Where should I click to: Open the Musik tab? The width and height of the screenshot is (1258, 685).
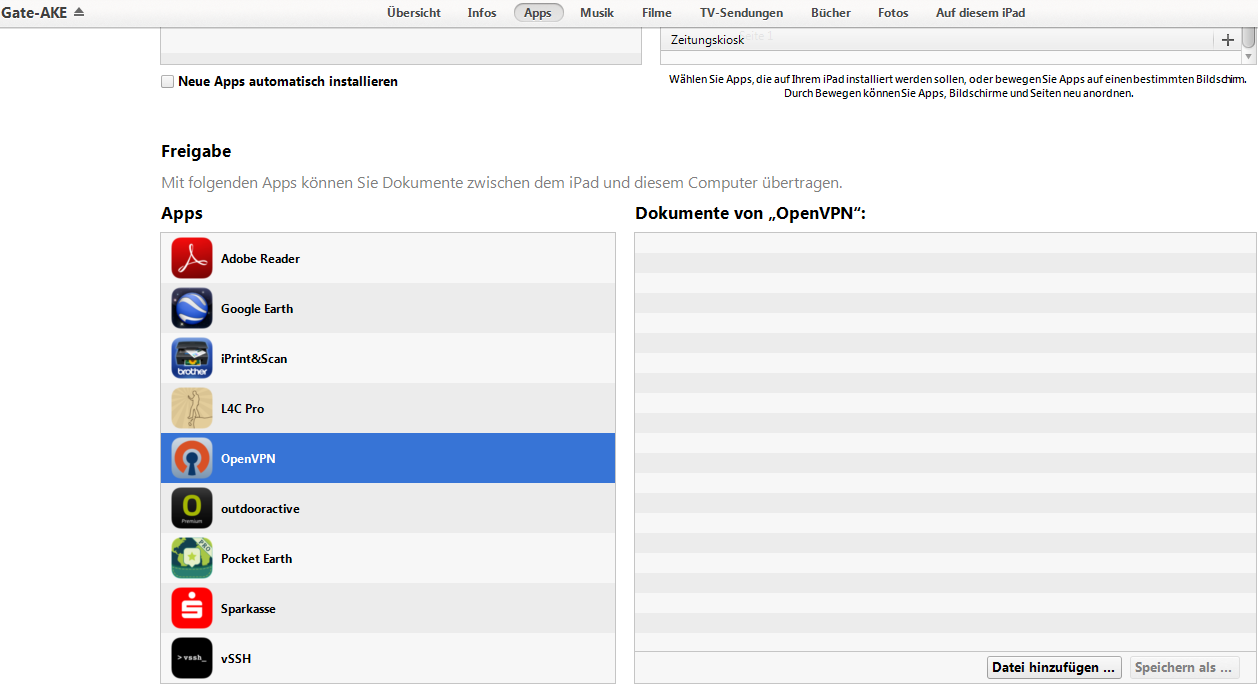(x=597, y=13)
